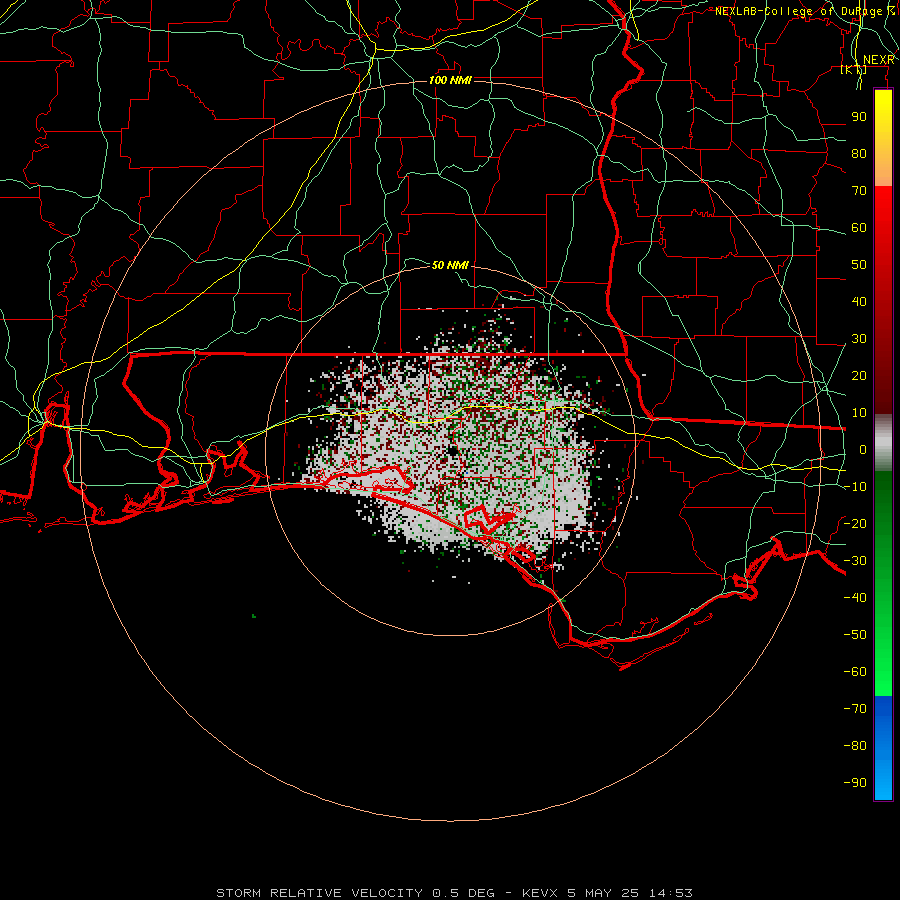Click the NEXR label near the color scale

[x=879, y=60]
